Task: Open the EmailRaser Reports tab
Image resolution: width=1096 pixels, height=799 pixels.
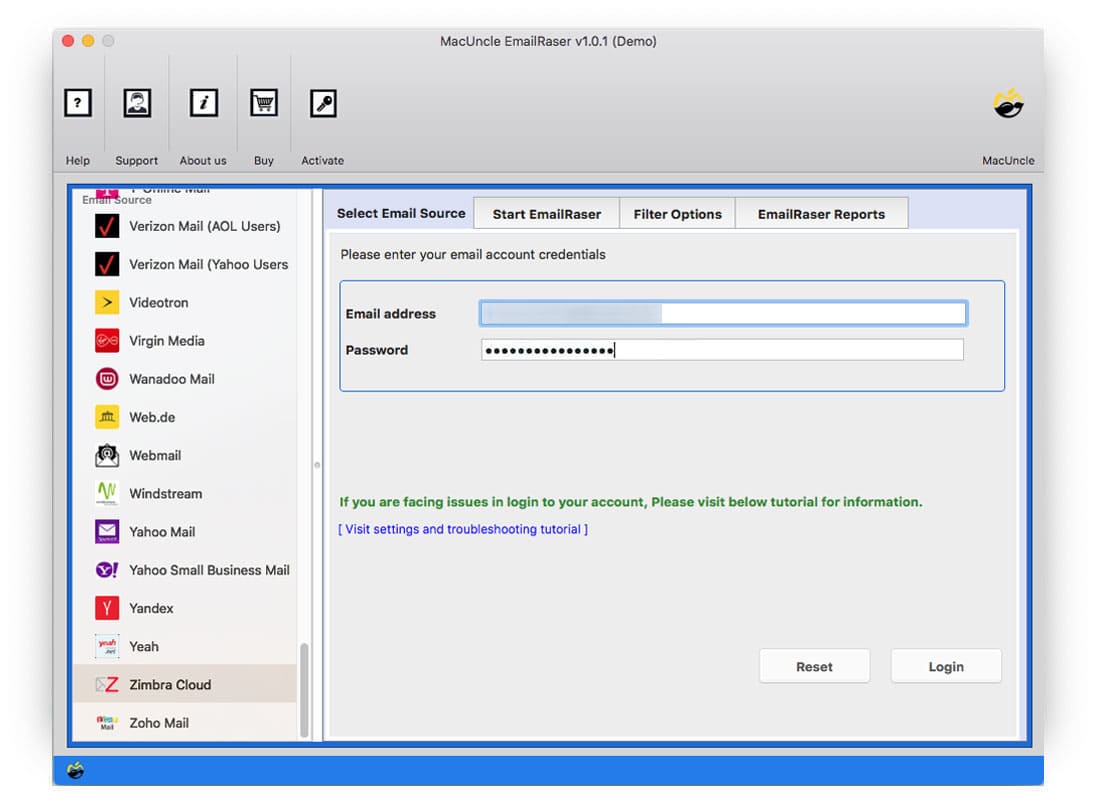Action: click(x=822, y=213)
